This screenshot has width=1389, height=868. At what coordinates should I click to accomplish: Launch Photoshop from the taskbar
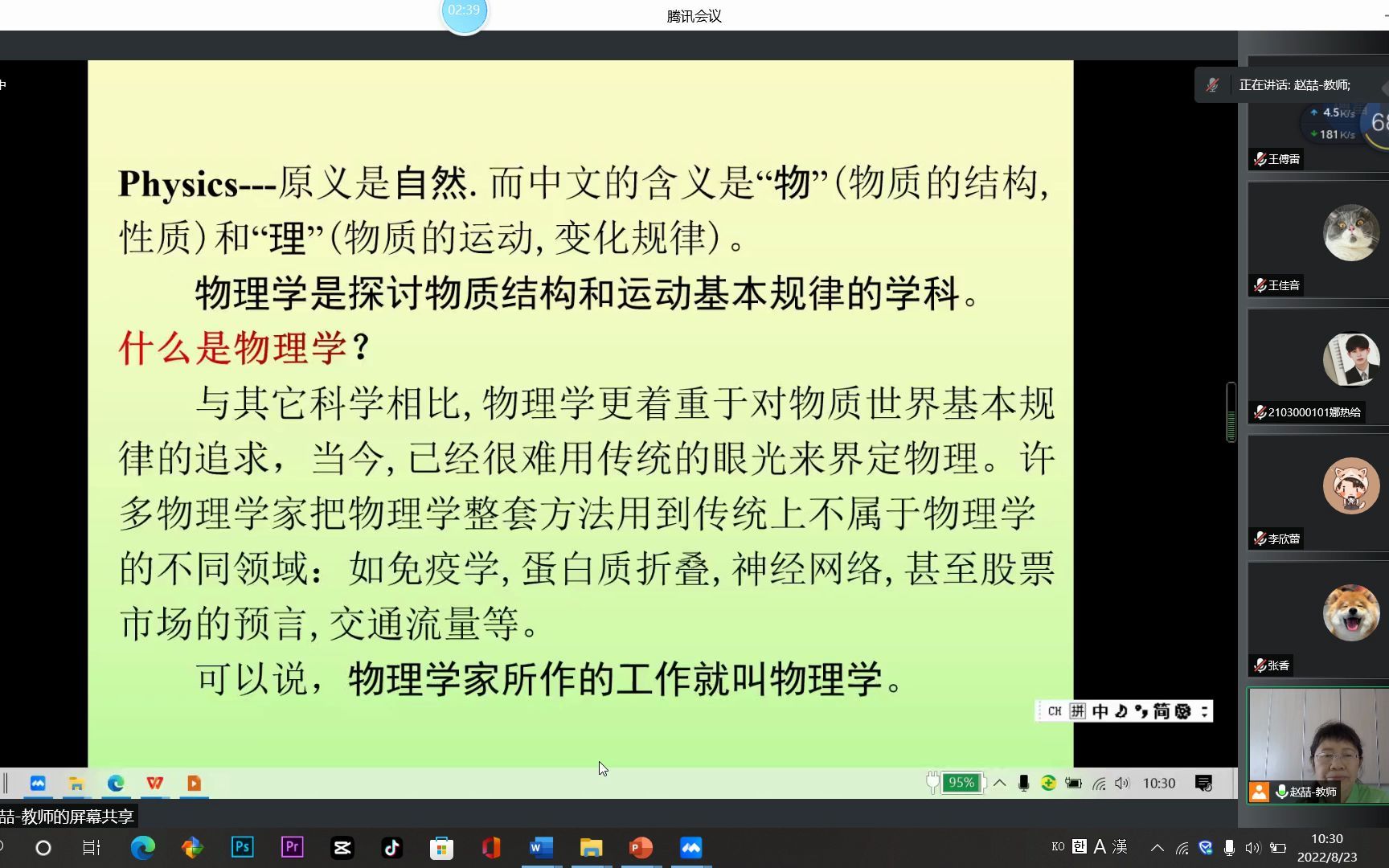242,847
